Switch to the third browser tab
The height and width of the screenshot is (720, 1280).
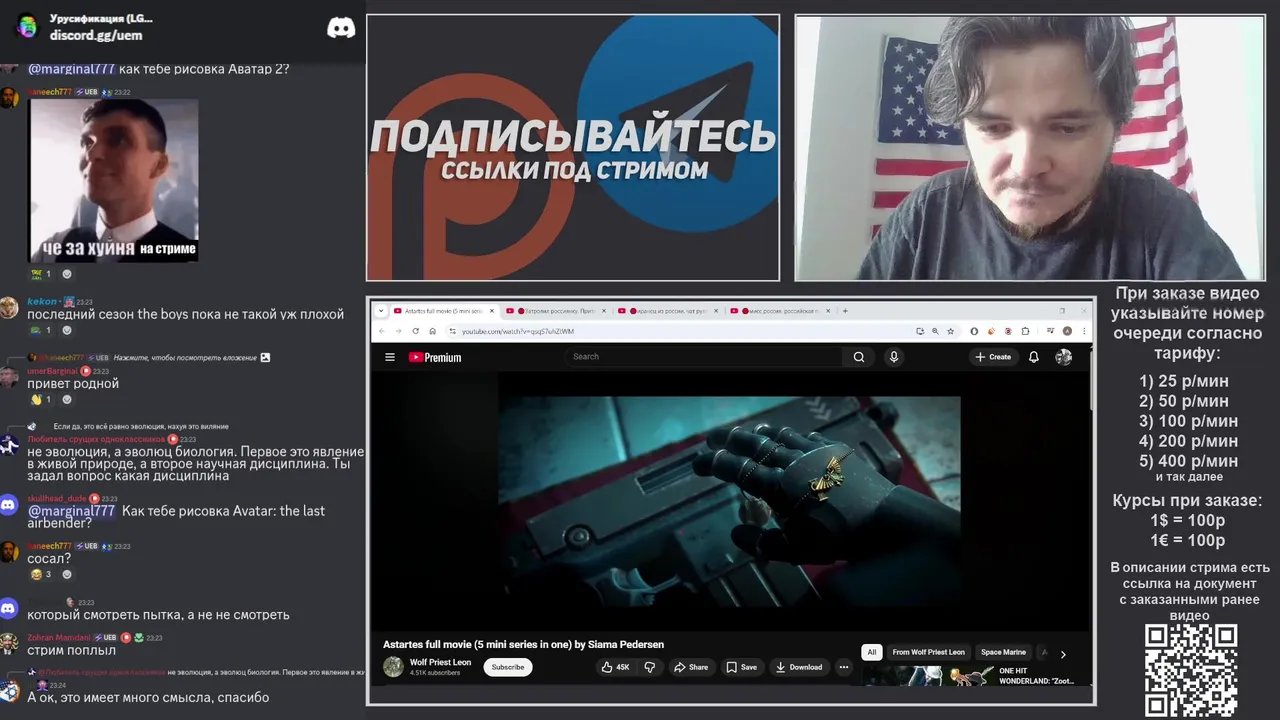point(666,311)
